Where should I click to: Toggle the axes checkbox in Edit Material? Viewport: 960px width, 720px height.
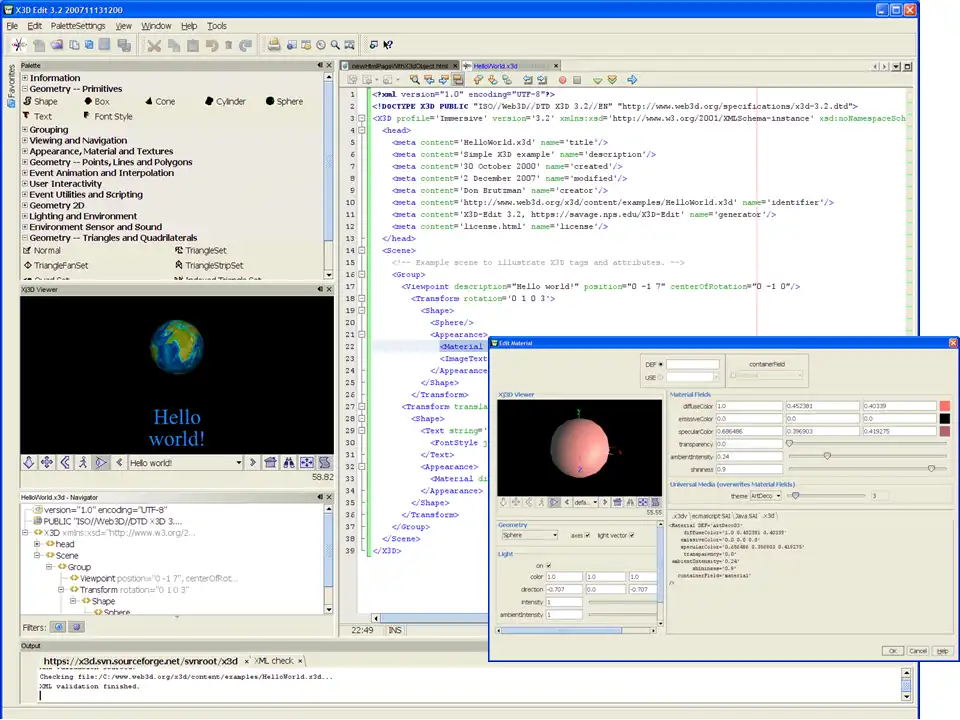click(x=587, y=535)
